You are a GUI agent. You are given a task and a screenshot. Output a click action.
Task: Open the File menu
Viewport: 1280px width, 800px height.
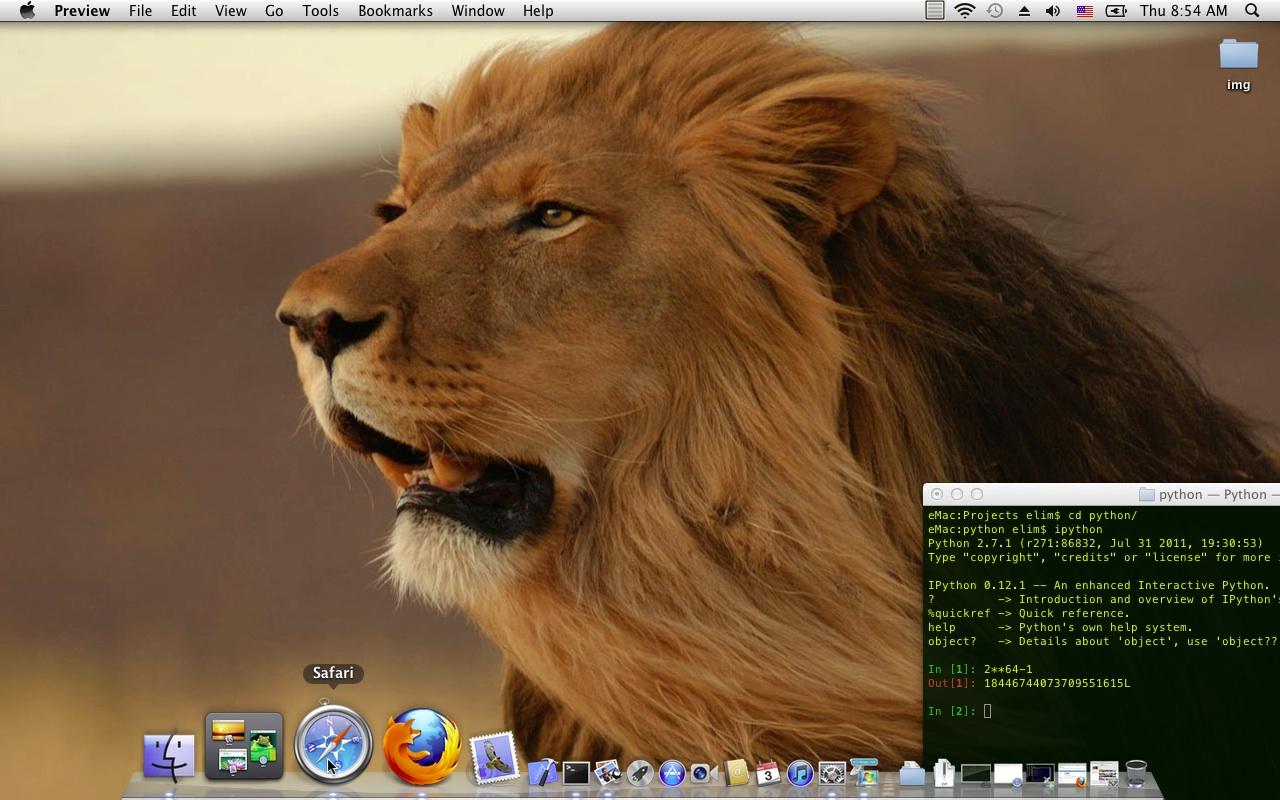coord(140,11)
